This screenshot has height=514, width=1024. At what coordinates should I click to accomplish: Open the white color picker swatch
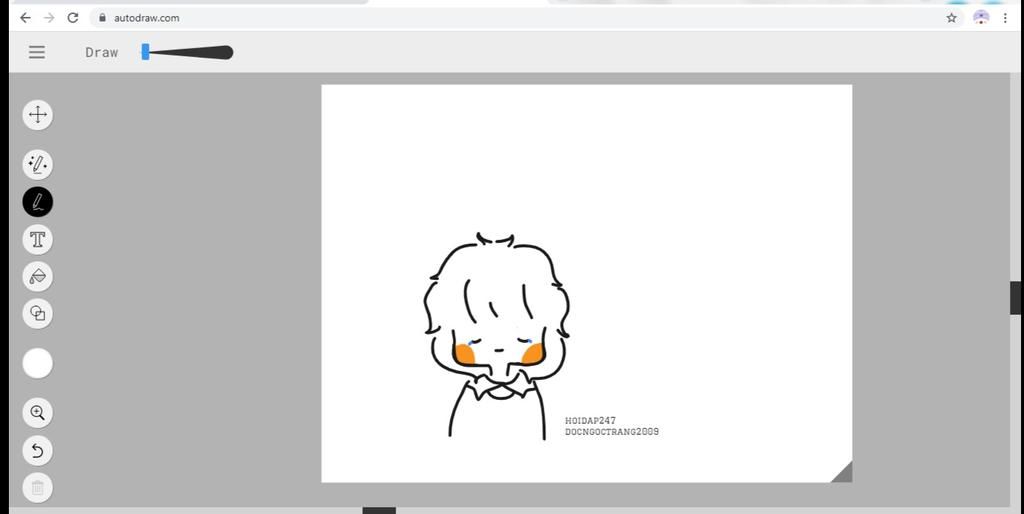click(38, 363)
